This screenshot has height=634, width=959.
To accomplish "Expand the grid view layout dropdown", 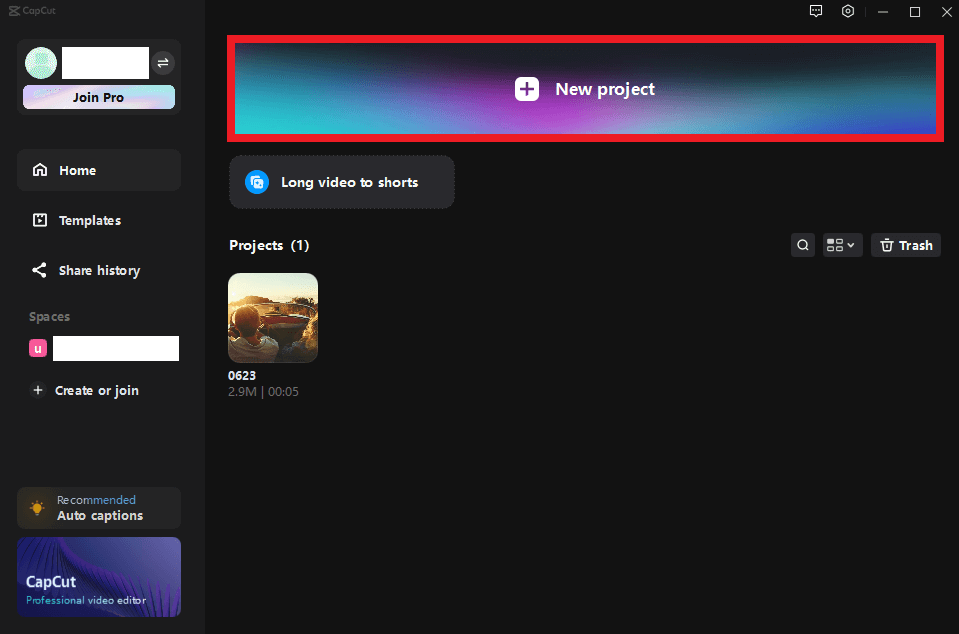I will pos(842,245).
